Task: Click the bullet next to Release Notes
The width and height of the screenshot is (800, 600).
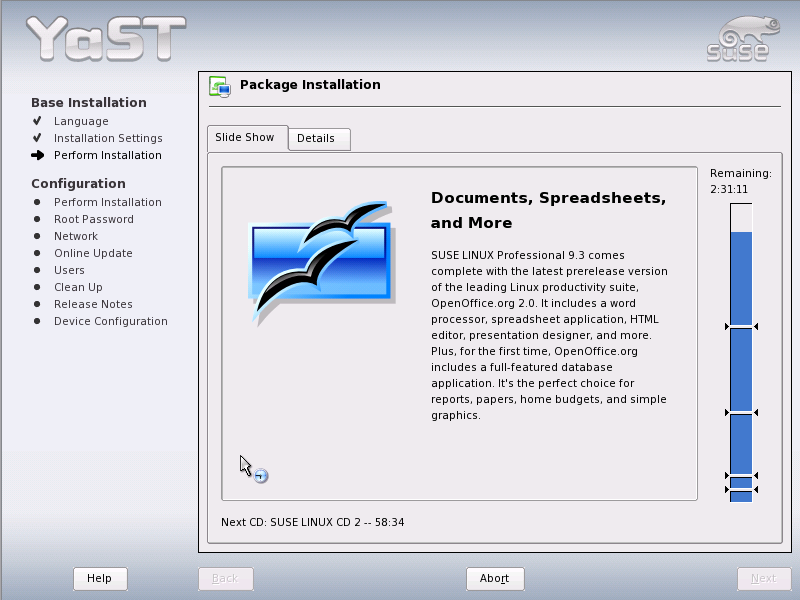Action: pos(37,304)
